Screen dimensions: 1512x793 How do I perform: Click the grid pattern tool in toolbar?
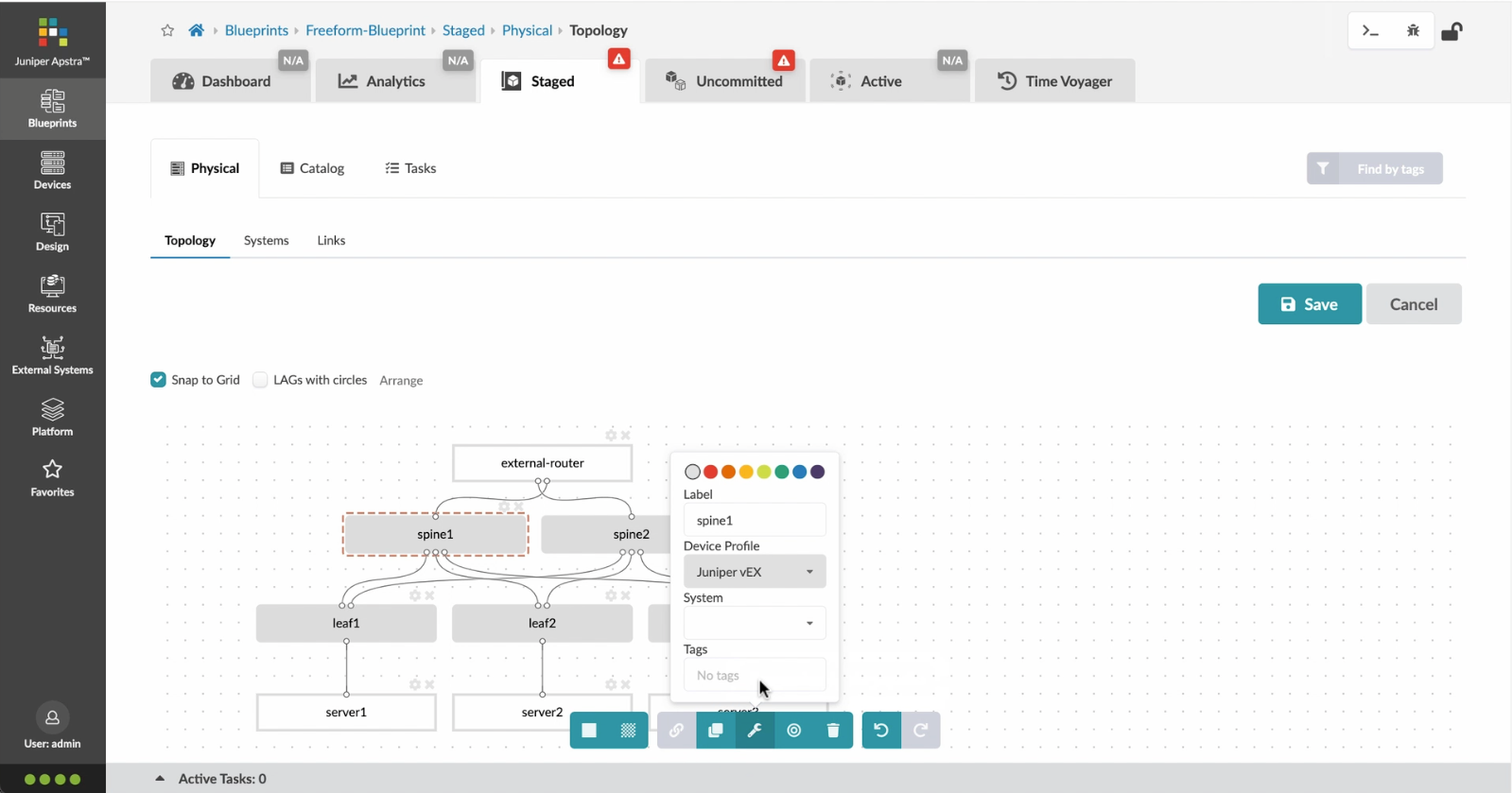628,730
